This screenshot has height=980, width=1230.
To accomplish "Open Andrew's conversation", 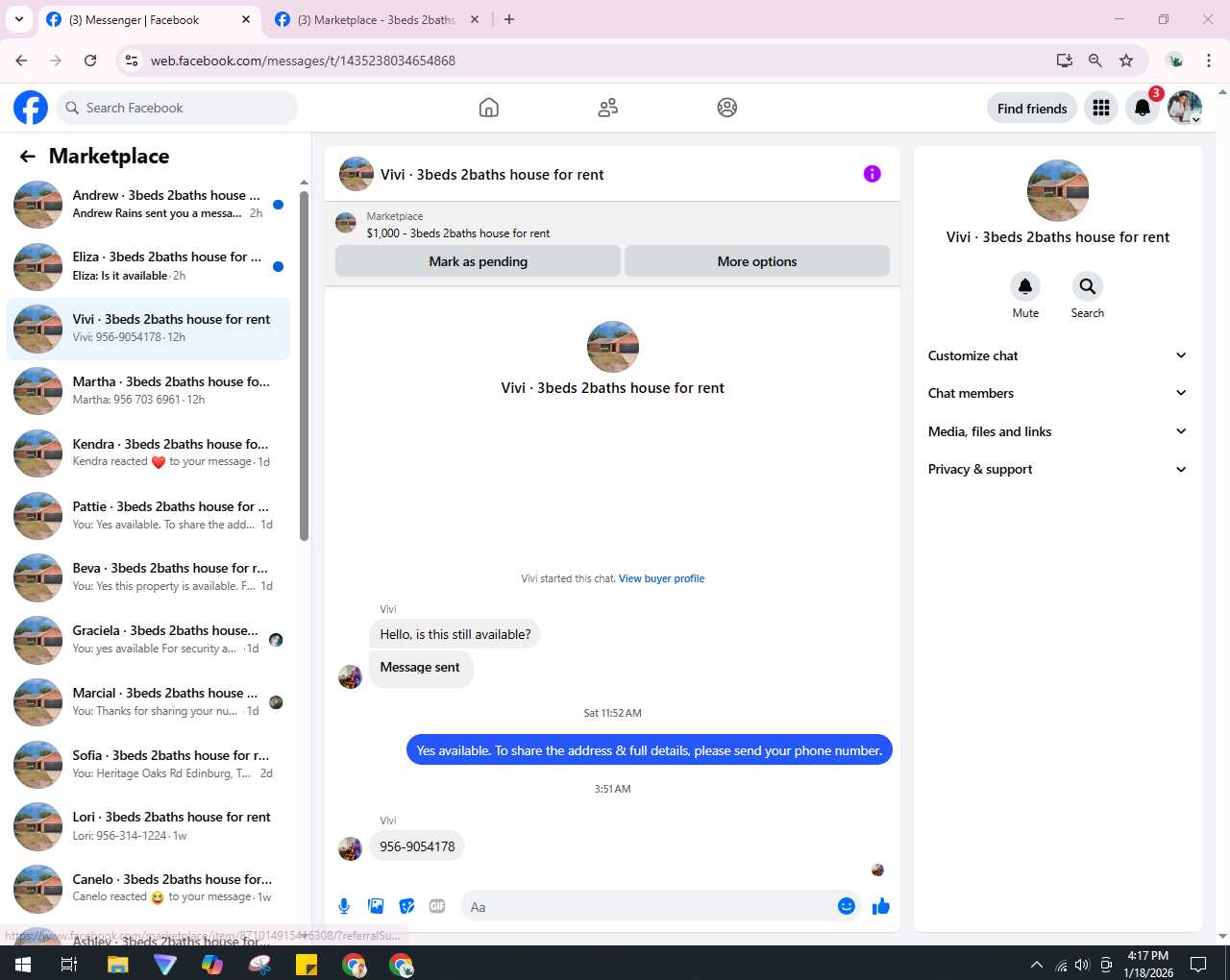I will pyautogui.click(x=149, y=204).
